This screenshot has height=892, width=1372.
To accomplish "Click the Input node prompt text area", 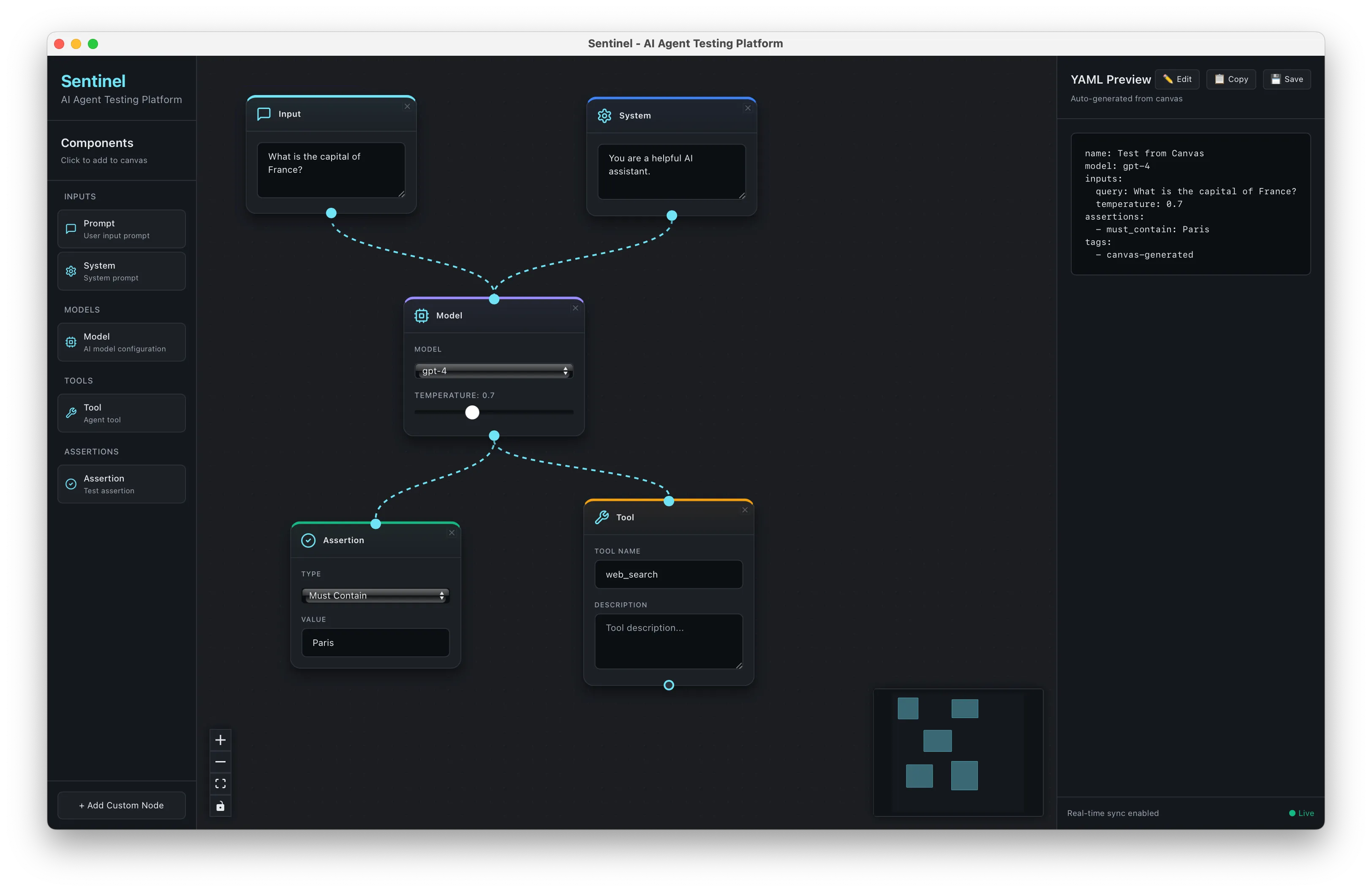I will pos(331,170).
